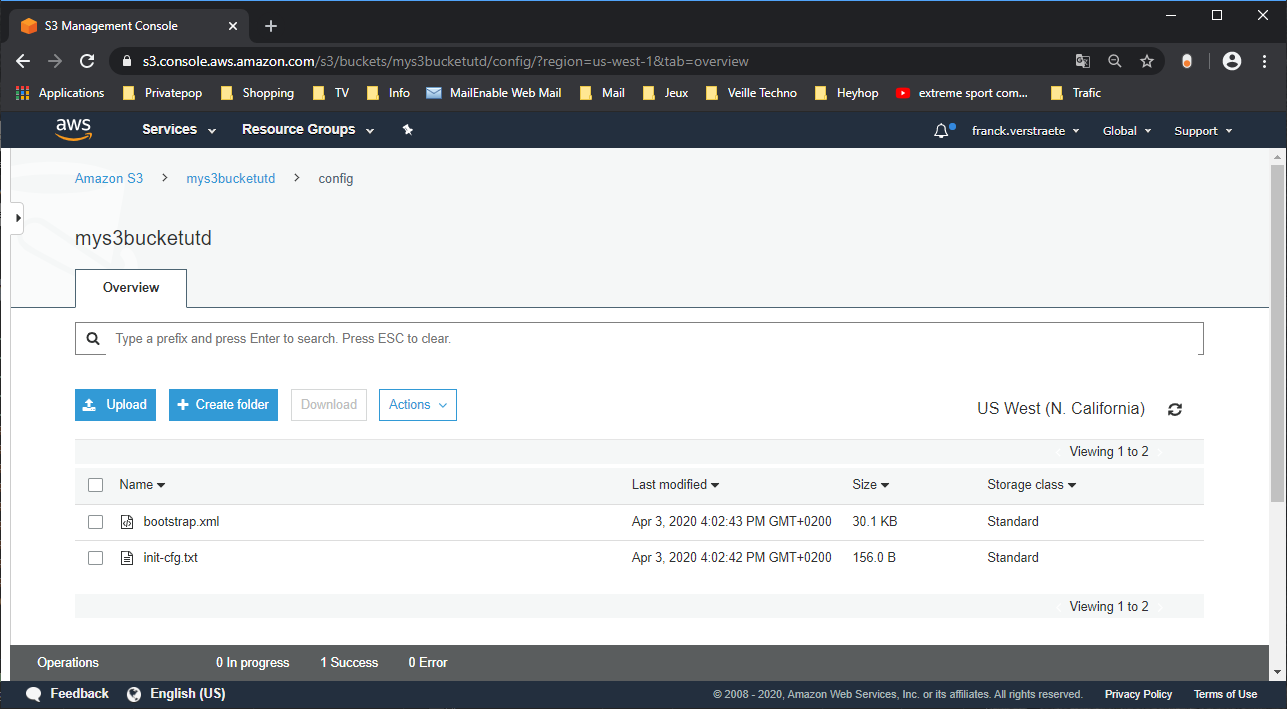Image resolution: width=1287 pixels, height=709 pixels.
Task: Click the init-cfg.txt file icon
Action: 127,558
